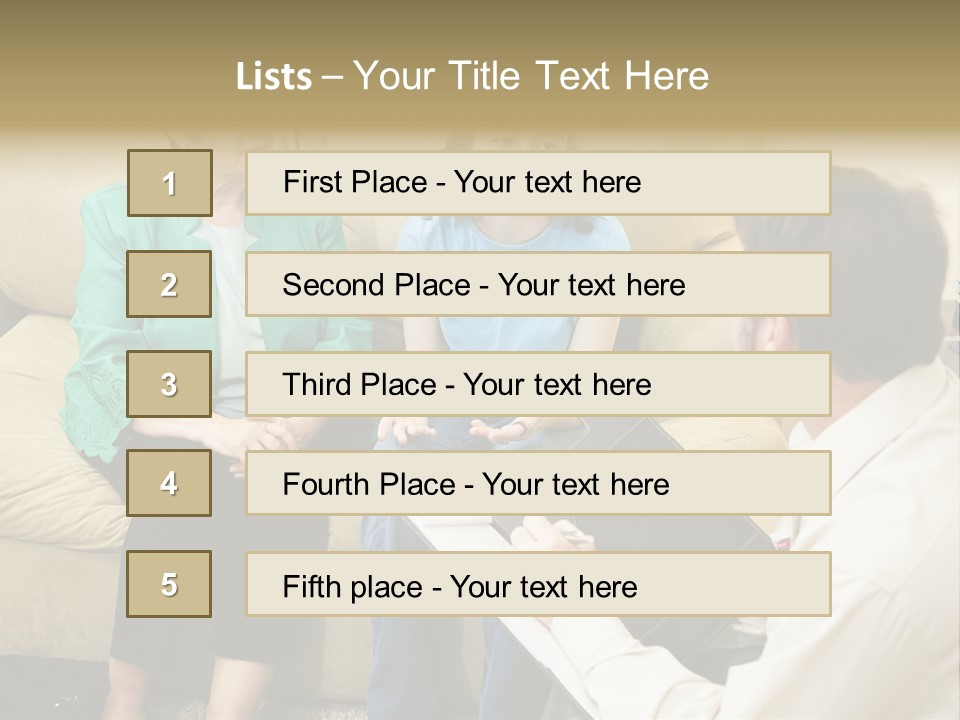Click "Your Title Text Here" in the heading
The width and height of the screenshot is (960, 720).
(x=531, y=76)
